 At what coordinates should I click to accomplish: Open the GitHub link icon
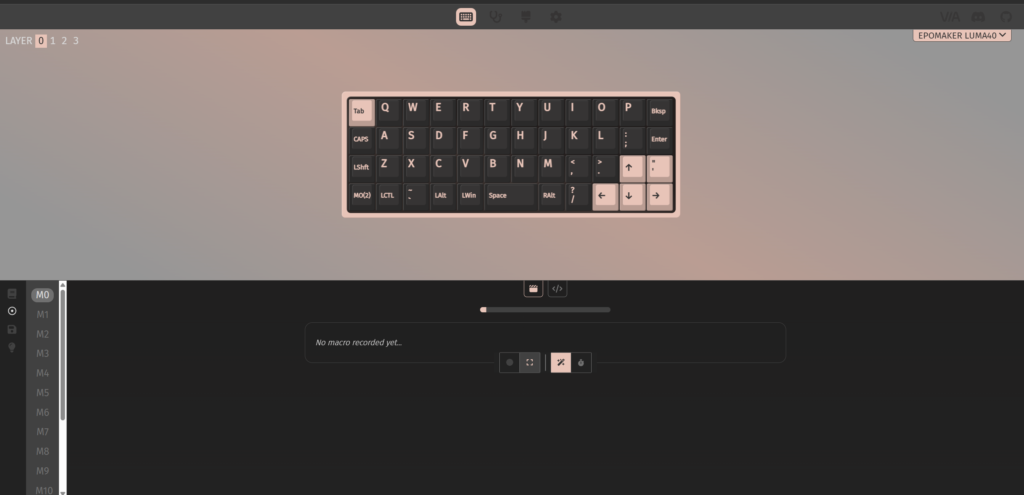tap(1006, 17)
